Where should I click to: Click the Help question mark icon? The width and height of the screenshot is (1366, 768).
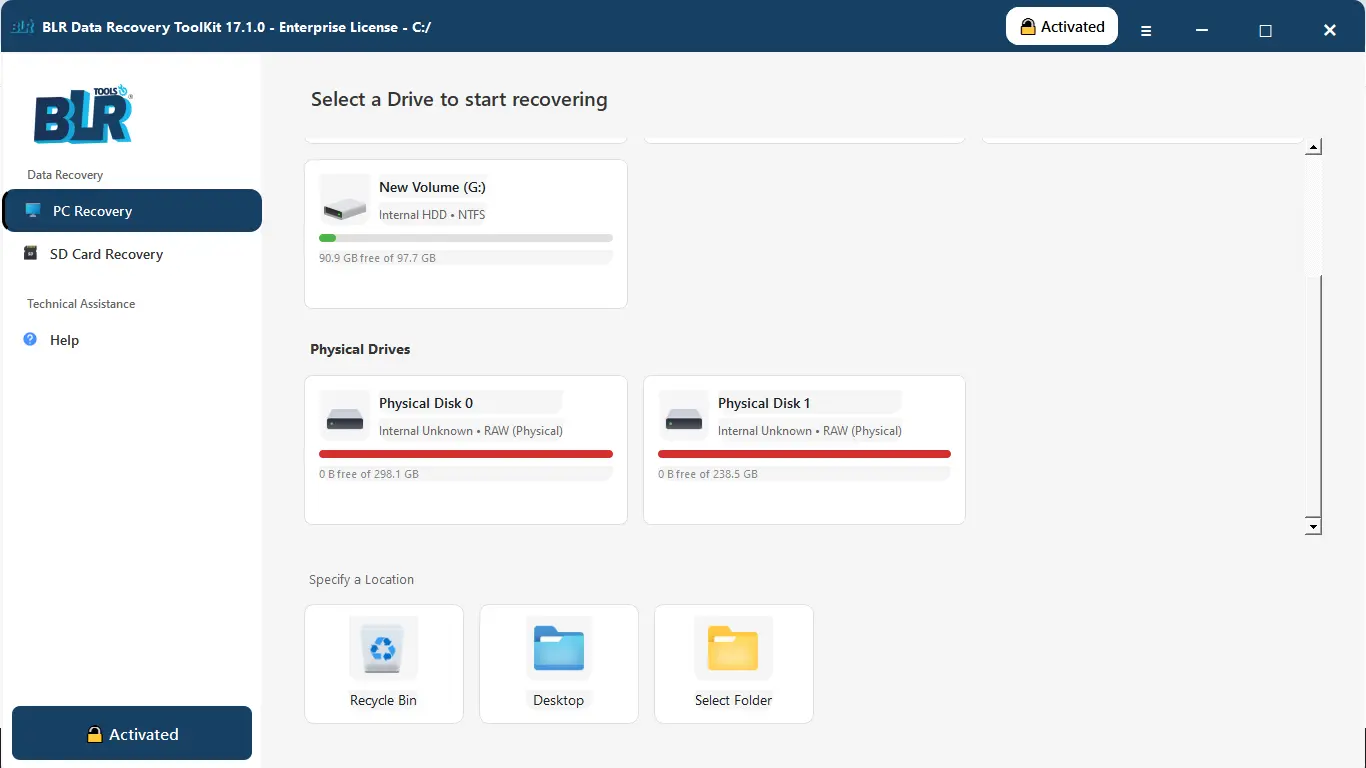[x=31, y=340]
